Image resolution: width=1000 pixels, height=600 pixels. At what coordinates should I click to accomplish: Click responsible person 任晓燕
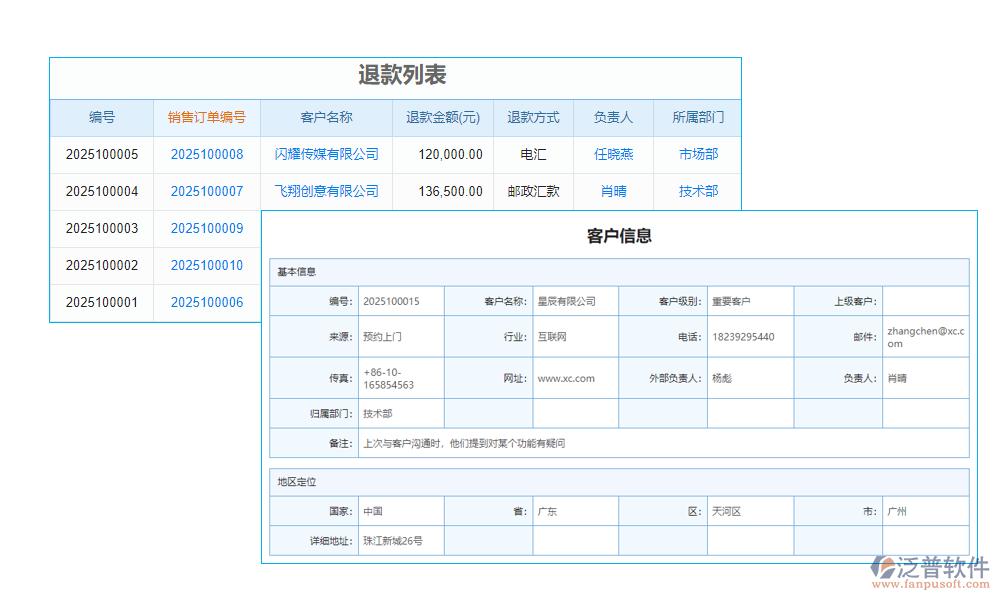click(x=613, y=154)
